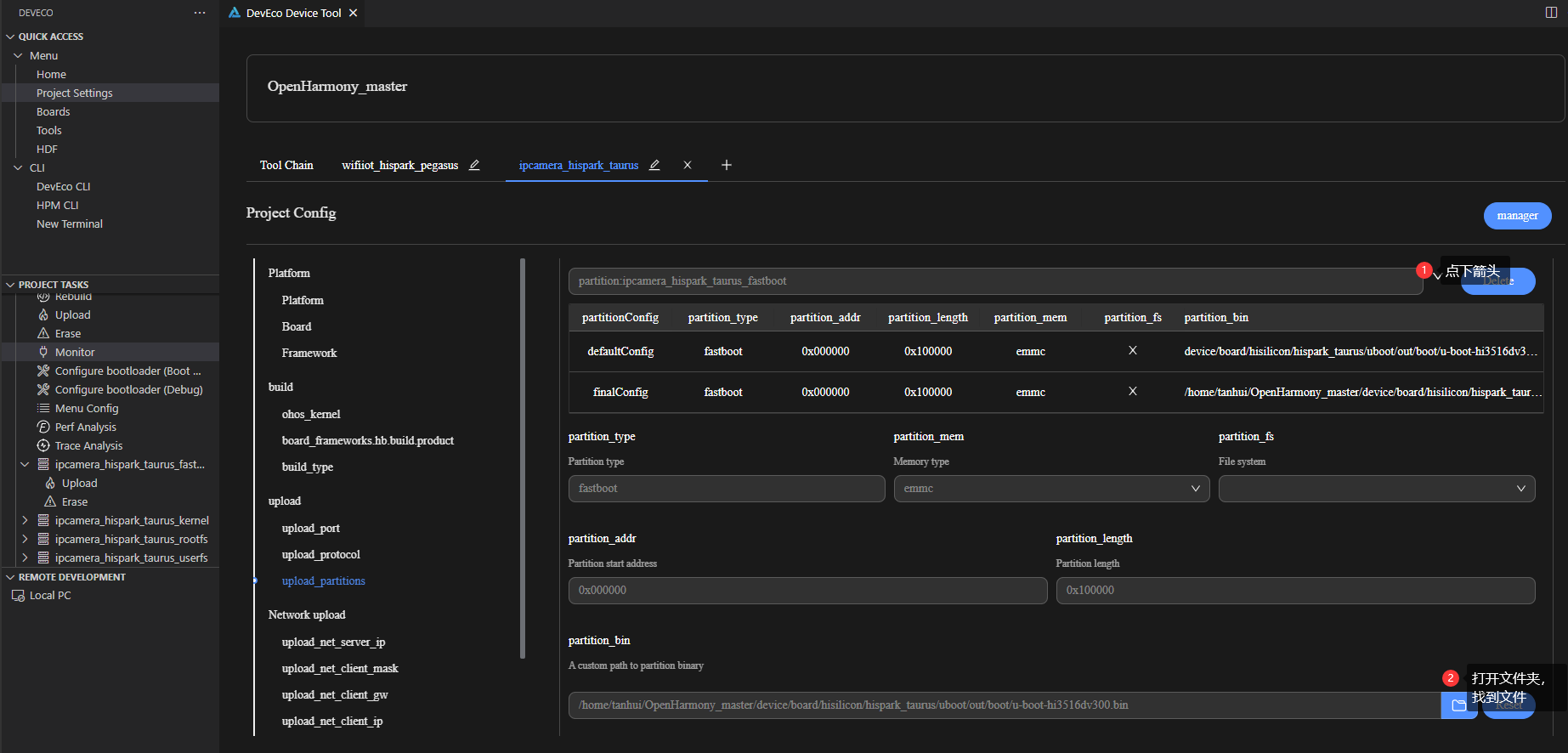Viewport: 1568px width, 753px height.
Task: Edit the ipcamera_hispark_taurus tab name pencil icon
Action: pyautogui.click(x=654, y=165)
